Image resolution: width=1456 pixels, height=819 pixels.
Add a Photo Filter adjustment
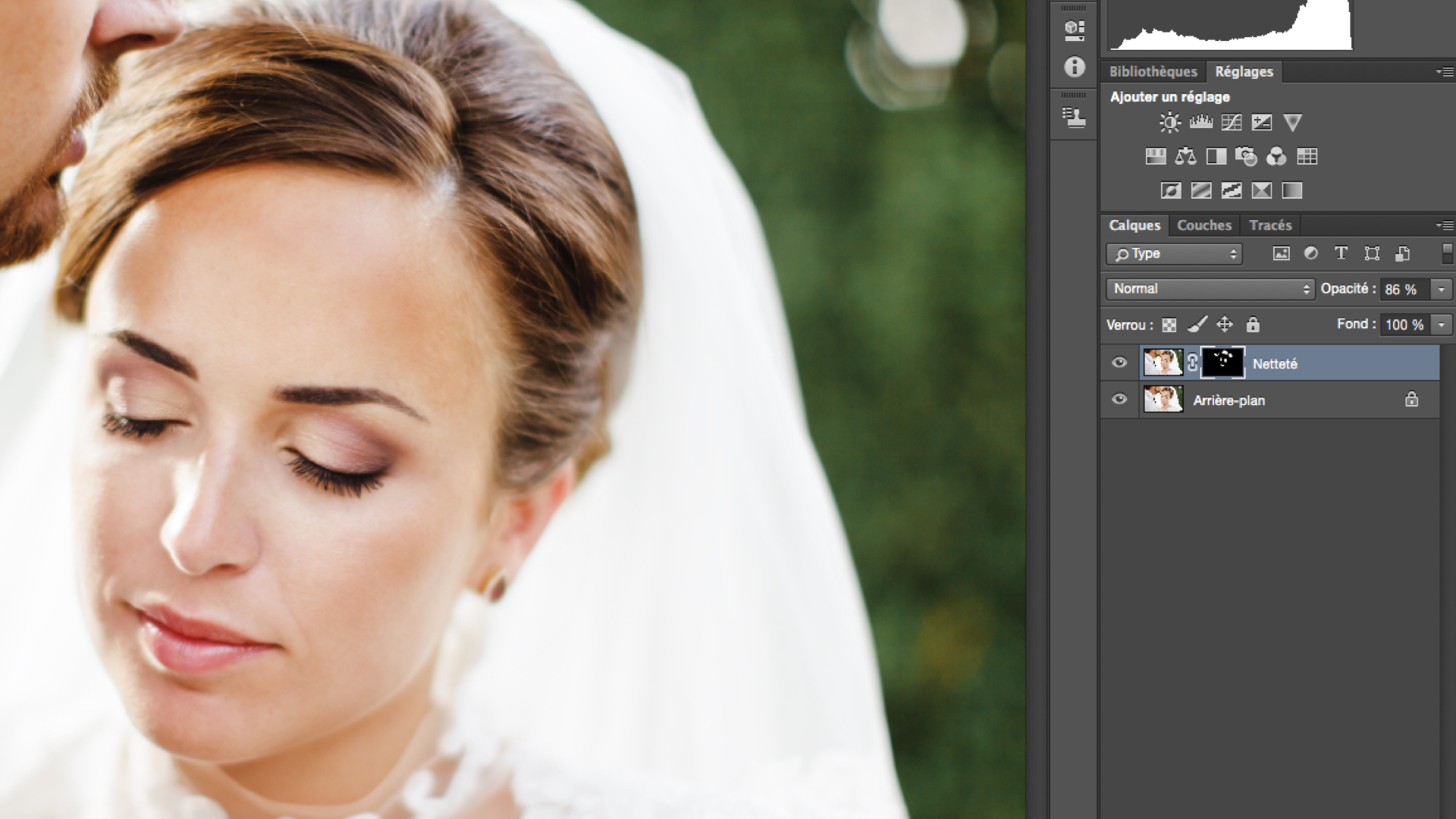(x=1246, y=157)
